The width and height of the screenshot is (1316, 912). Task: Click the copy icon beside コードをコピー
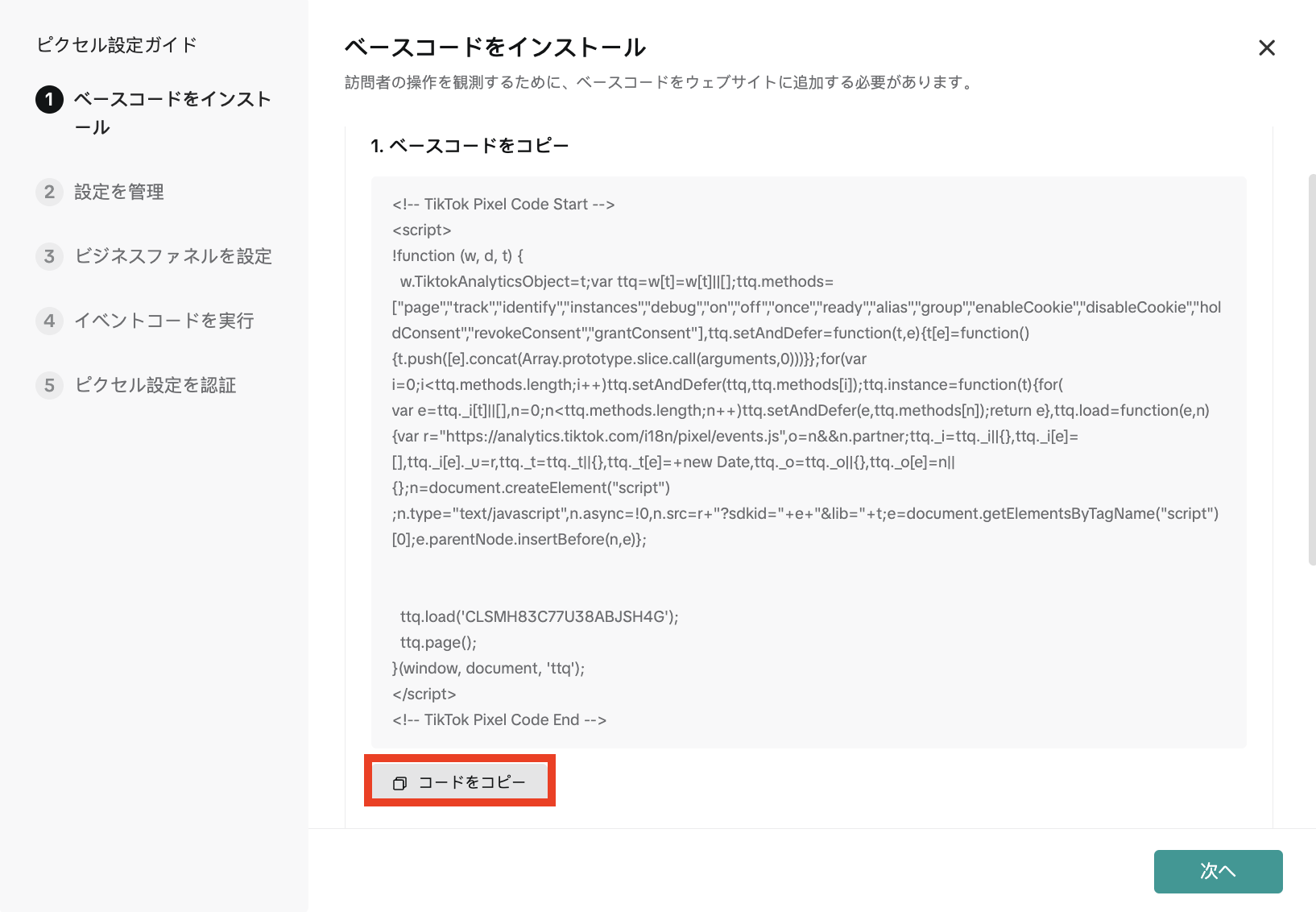pyautogui.click(x=399, y=783)
